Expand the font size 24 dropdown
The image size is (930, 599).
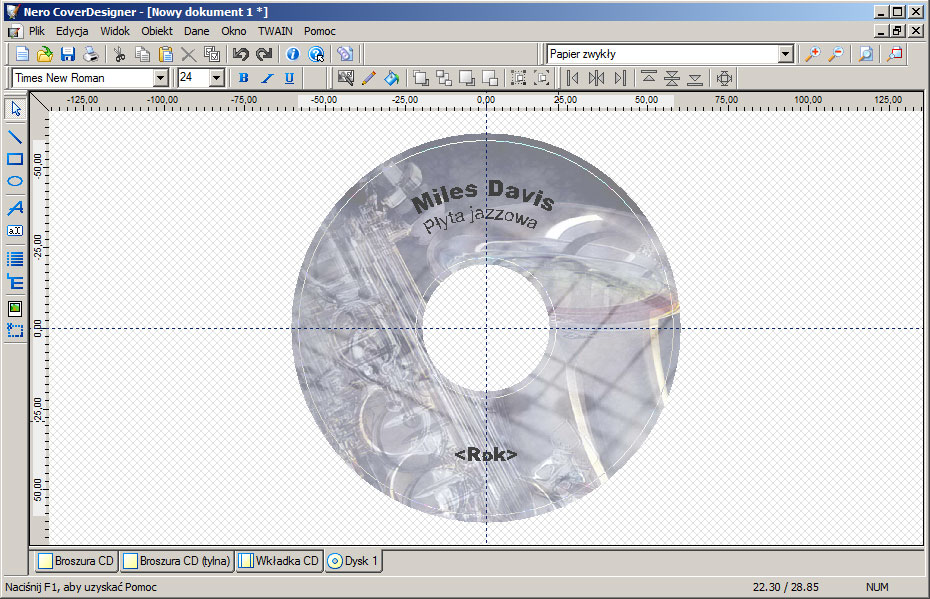pyautogui.click(x=216, y=78)
